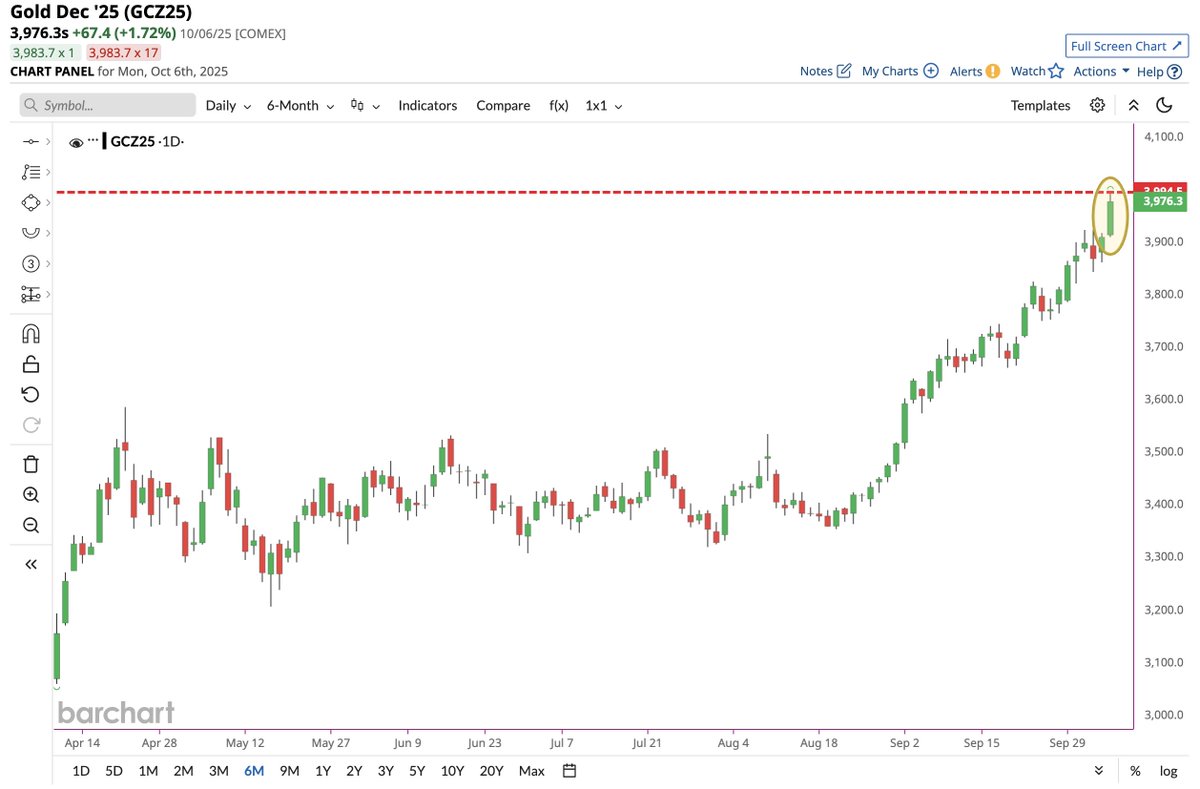Collapse the chart header with double chevron
Viewport: 1200px width, 789px height.
tap(1133, 105)
